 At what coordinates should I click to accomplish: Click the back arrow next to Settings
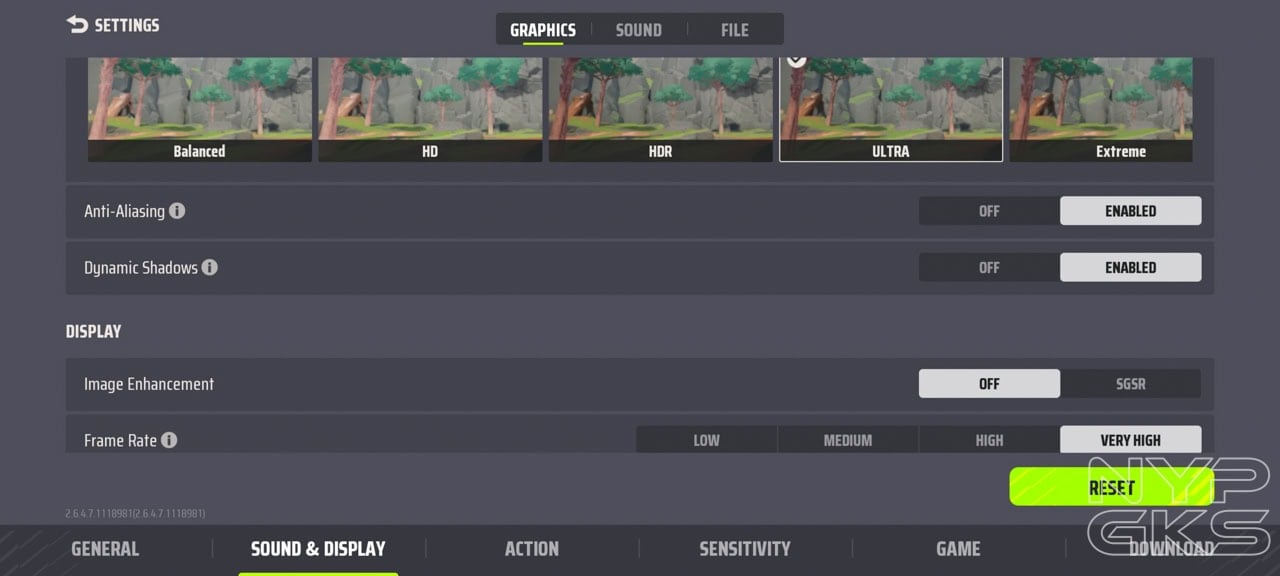(77, 25)
